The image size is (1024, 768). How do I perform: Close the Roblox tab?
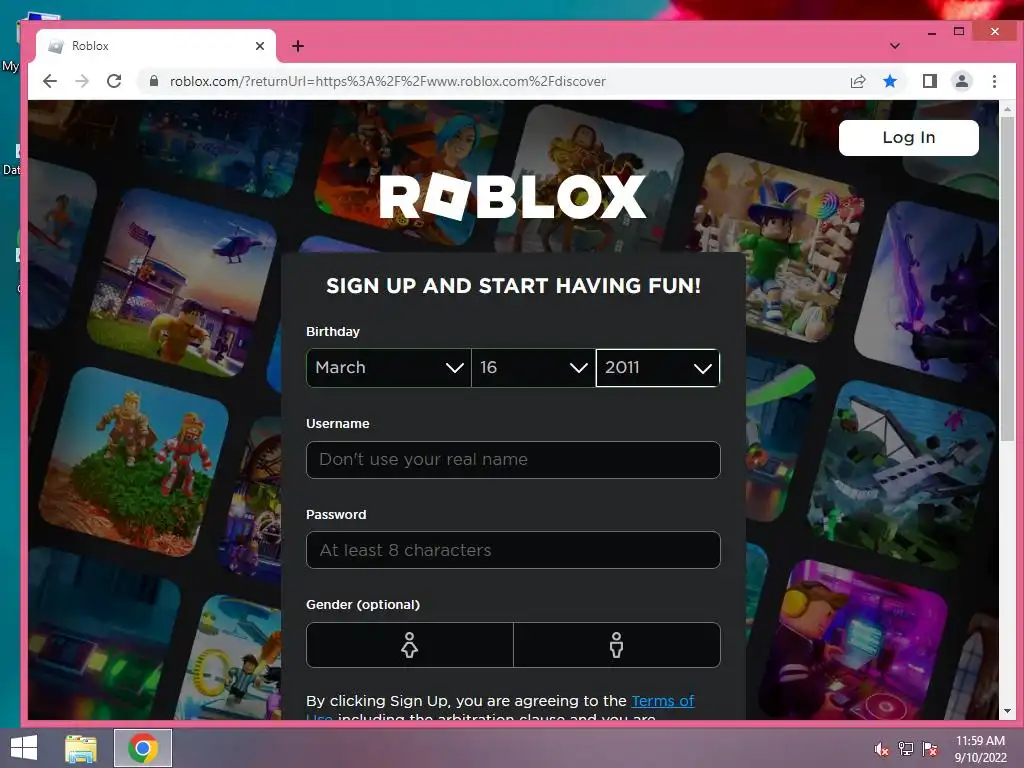[260, 46]
